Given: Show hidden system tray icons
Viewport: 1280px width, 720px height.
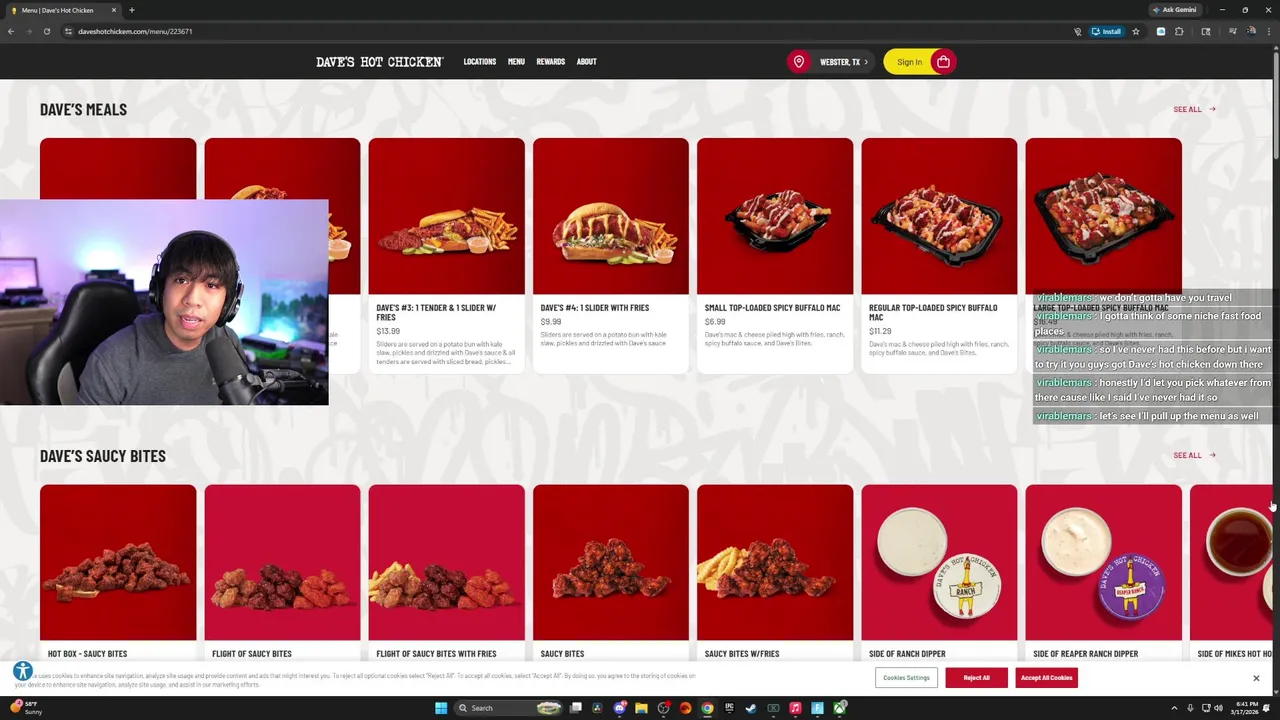Looking at the screenshot, I should tap(1174, 708).
